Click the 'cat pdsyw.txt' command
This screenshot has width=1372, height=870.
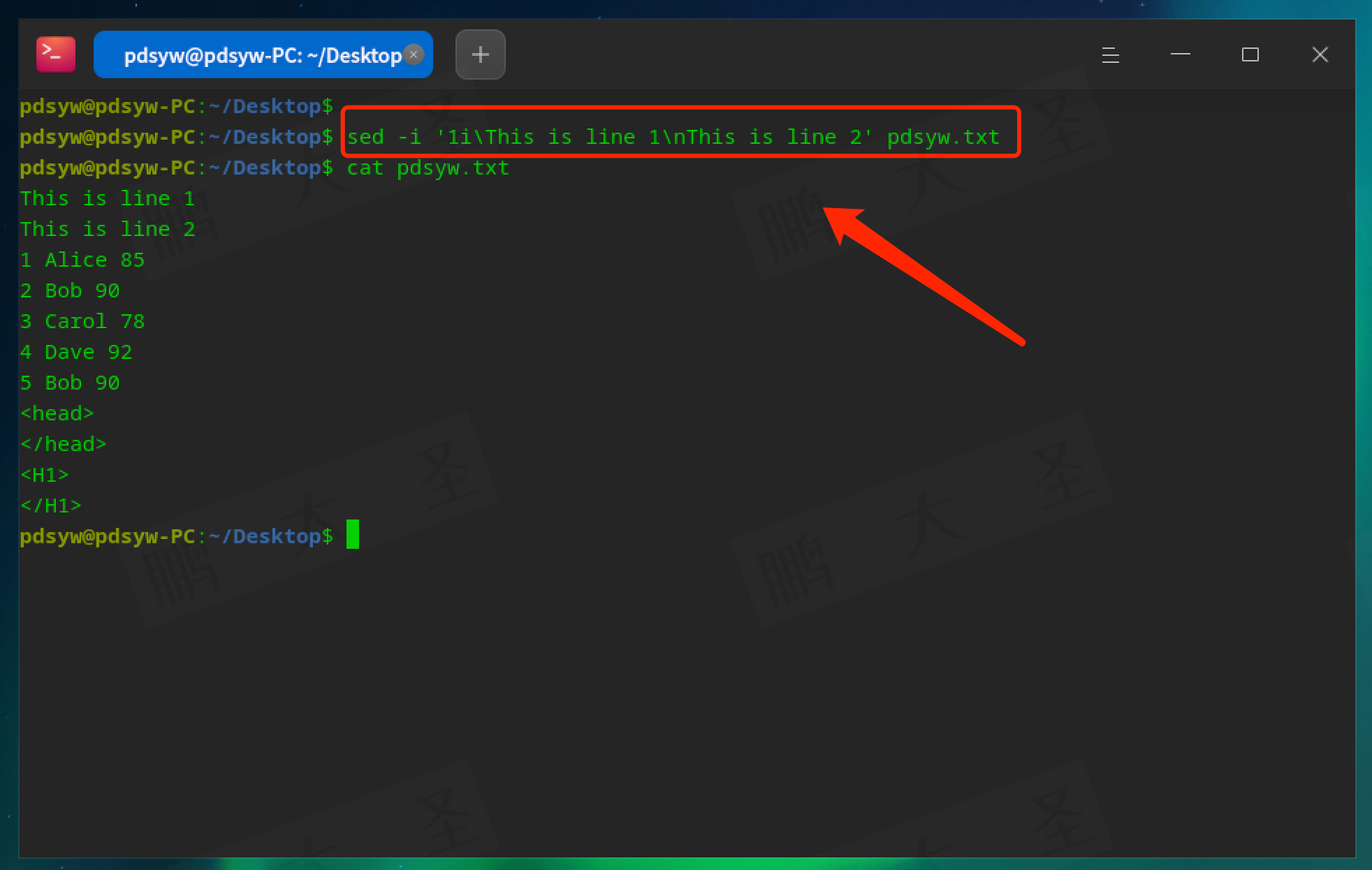(x=428, y=168)
